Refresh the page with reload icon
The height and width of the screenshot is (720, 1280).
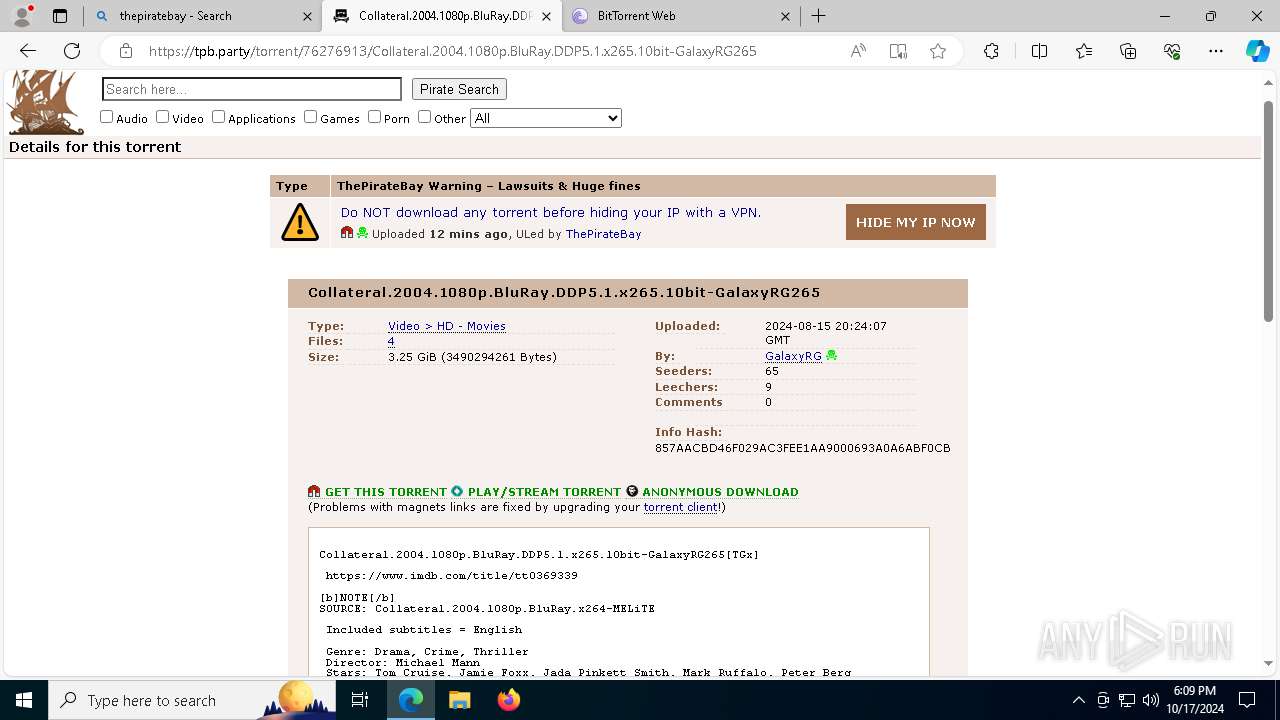click(x=72, y=51)
